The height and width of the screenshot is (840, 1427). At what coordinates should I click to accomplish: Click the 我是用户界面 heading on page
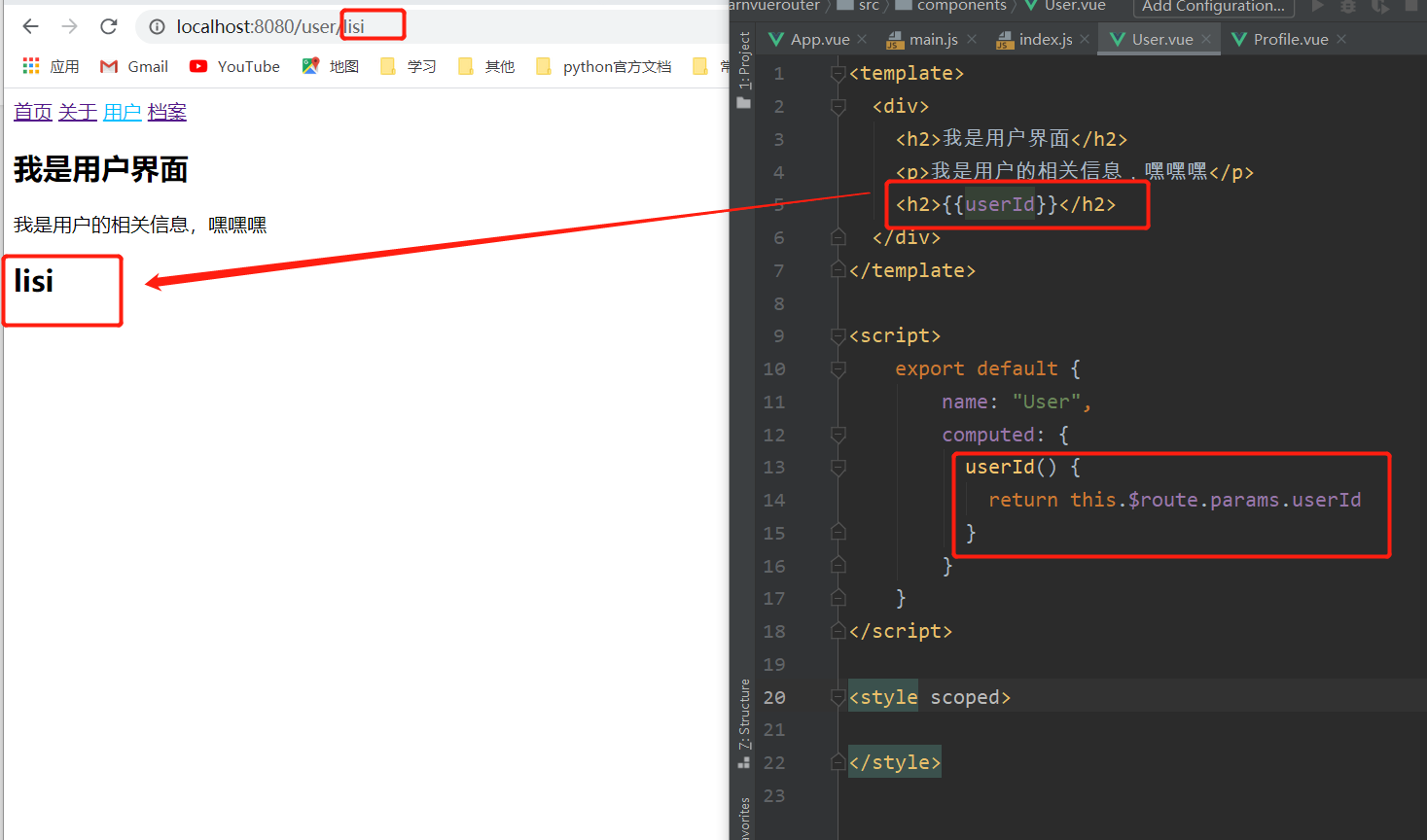(101, 169)
